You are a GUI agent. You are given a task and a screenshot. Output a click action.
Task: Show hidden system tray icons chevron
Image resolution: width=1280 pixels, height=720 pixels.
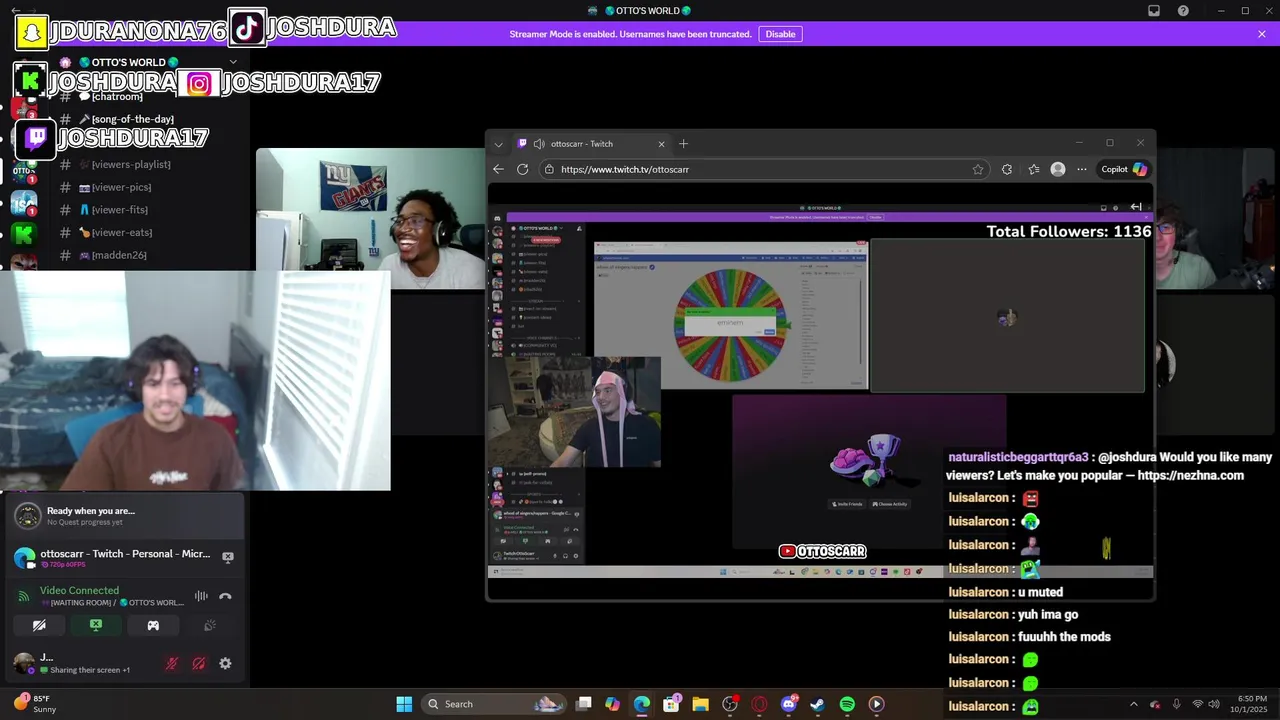point(1133,704)
